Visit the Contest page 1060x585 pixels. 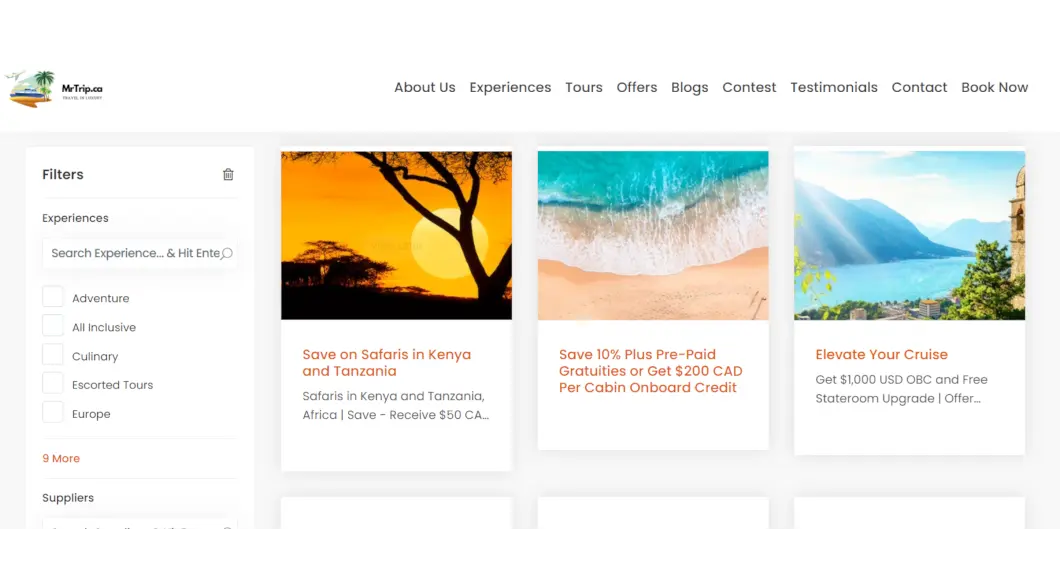pyautogui.click(x=749, y=87)
